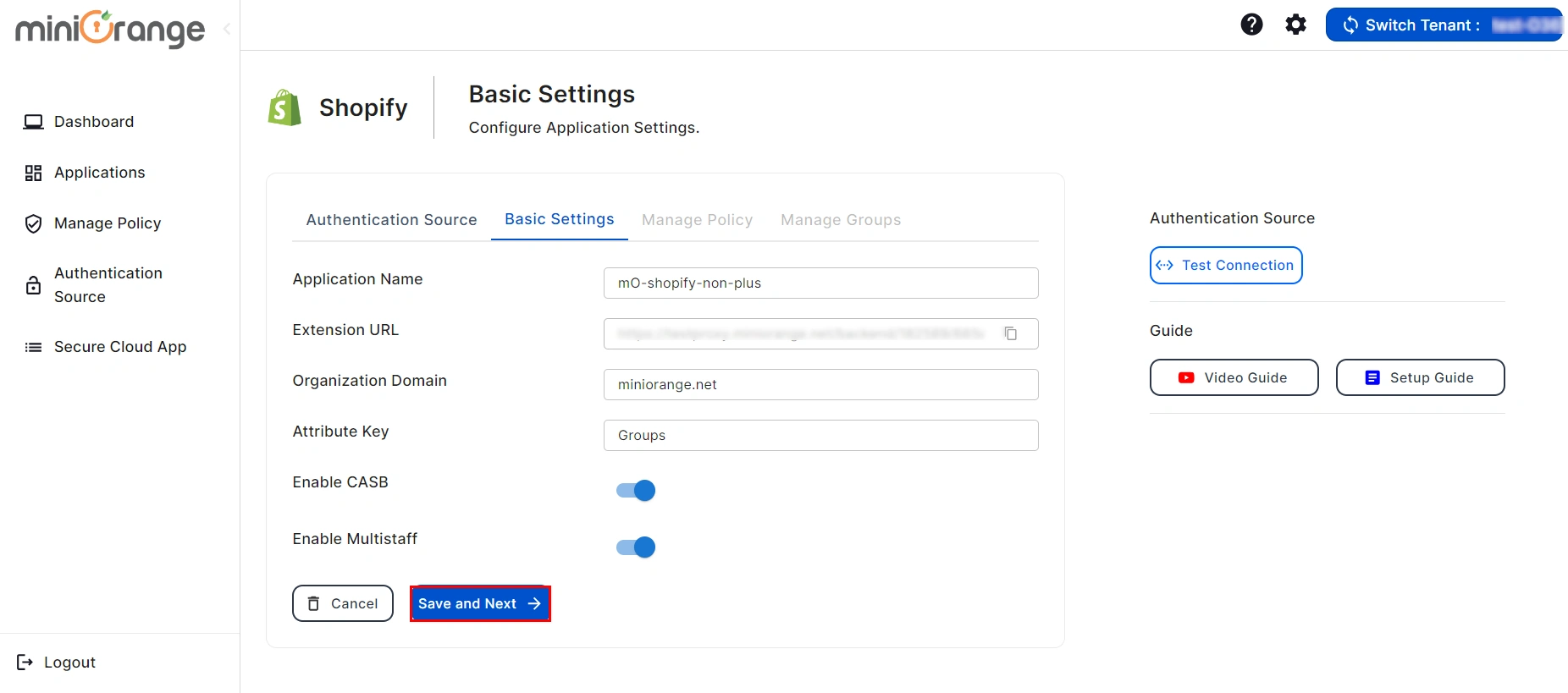The height and width of the screenshot is (693, 1568).
Task: Go to Applications in the sidebar
Action: click(x=100, y=173)
